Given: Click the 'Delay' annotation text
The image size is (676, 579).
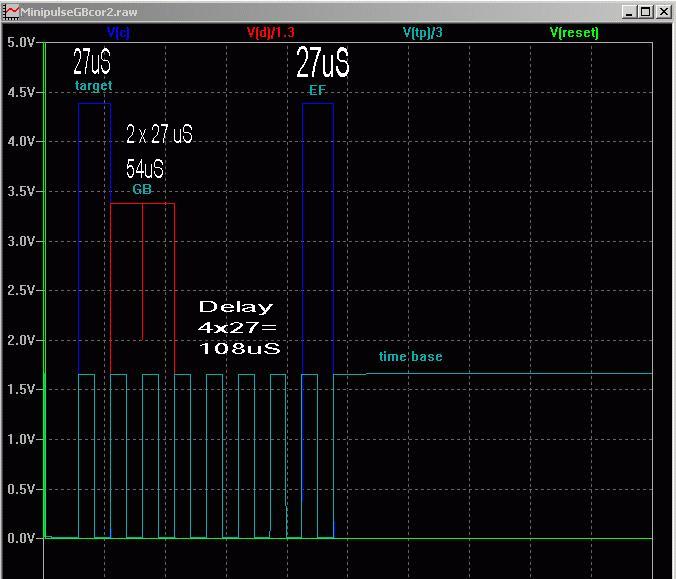Looking at the screenshot, I should (x=236, y=307).
